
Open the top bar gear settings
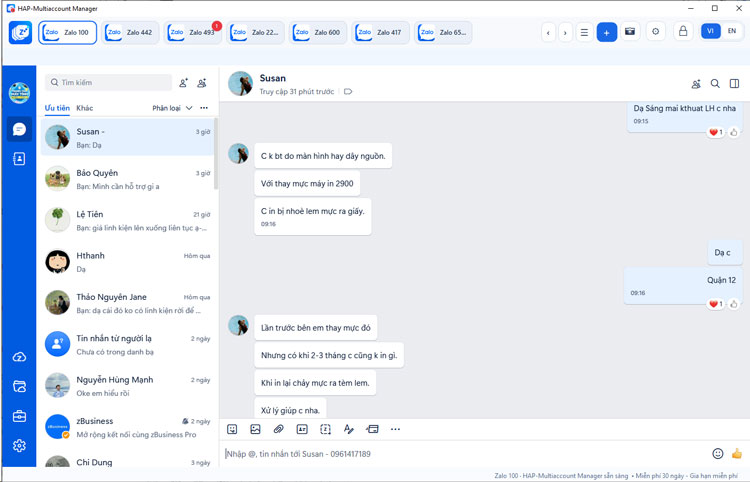[x=655, y=32]
